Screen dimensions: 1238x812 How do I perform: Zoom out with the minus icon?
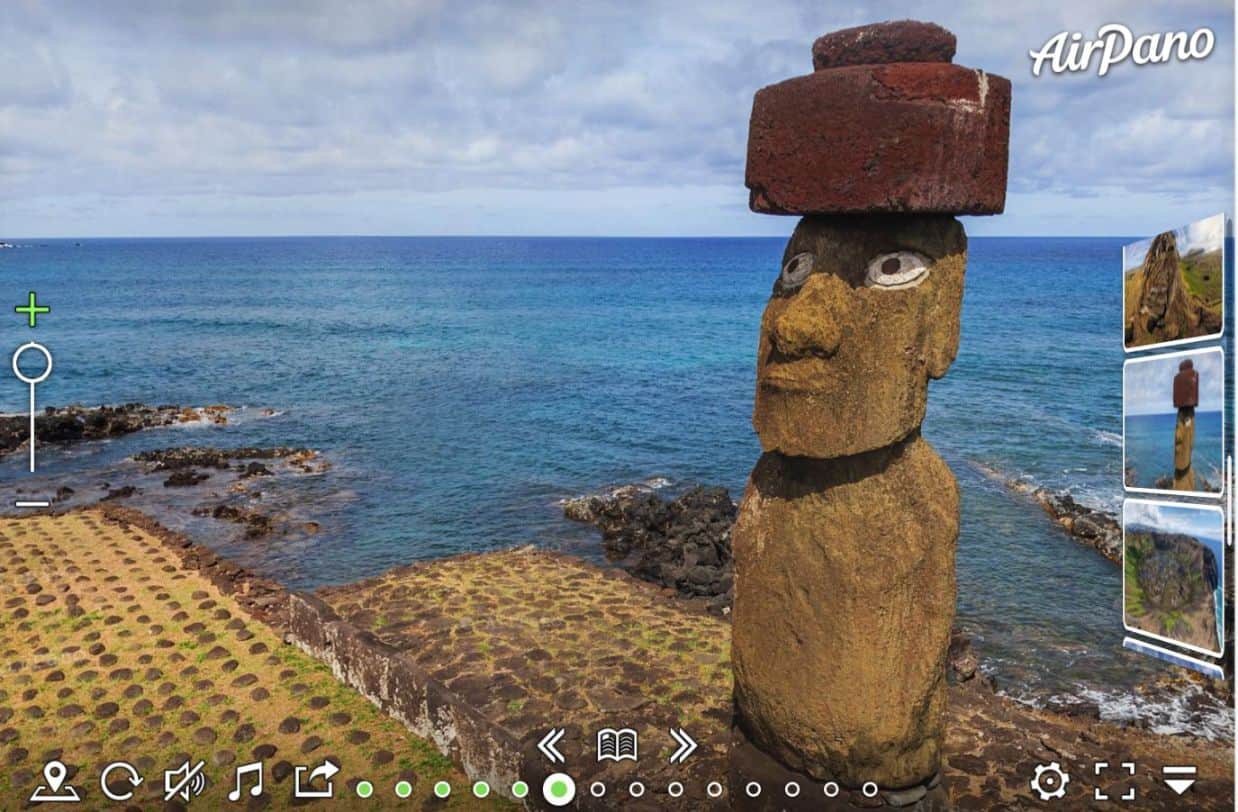tap(32, 503)
